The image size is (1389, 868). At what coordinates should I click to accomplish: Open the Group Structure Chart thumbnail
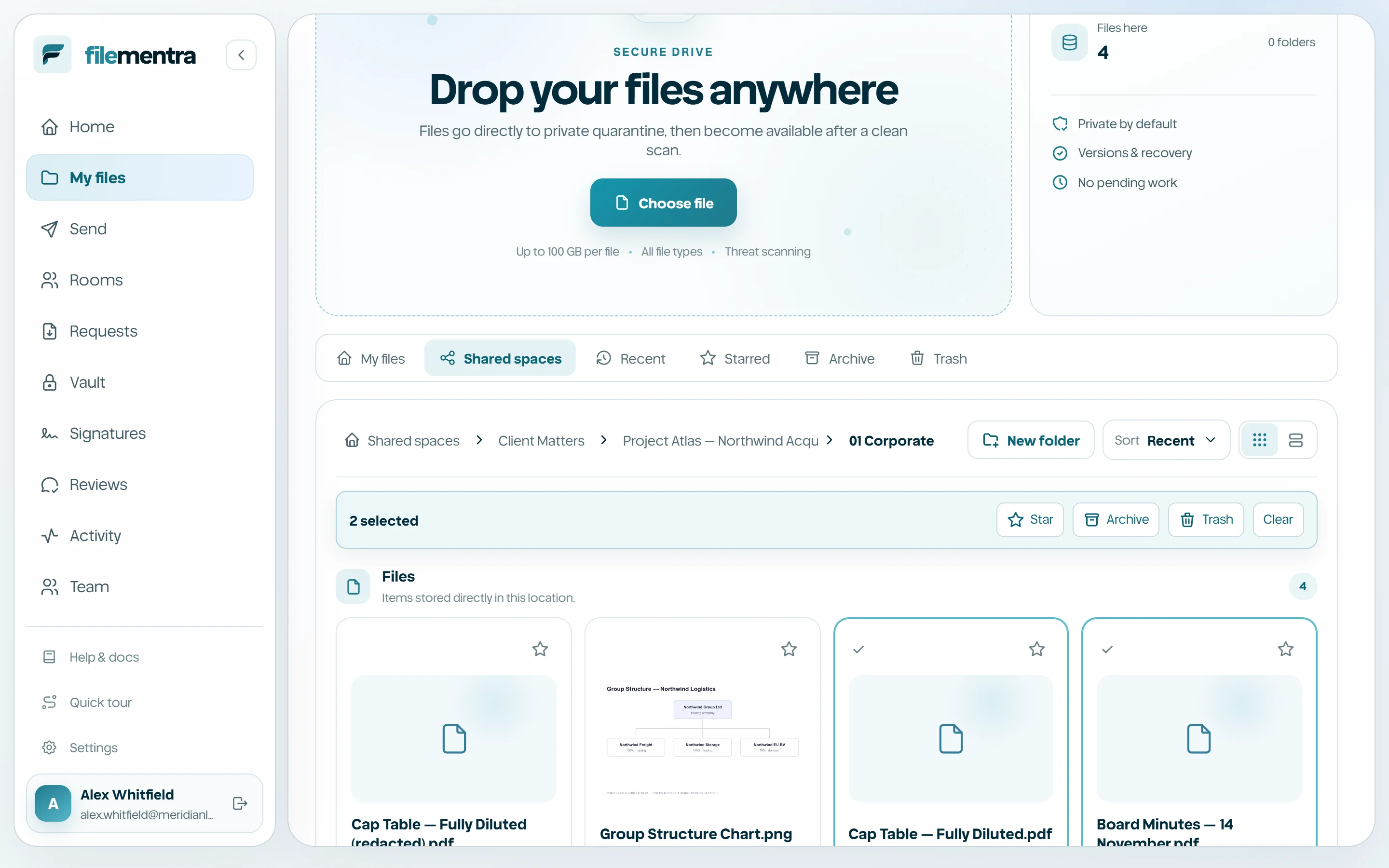pos(702,739)
